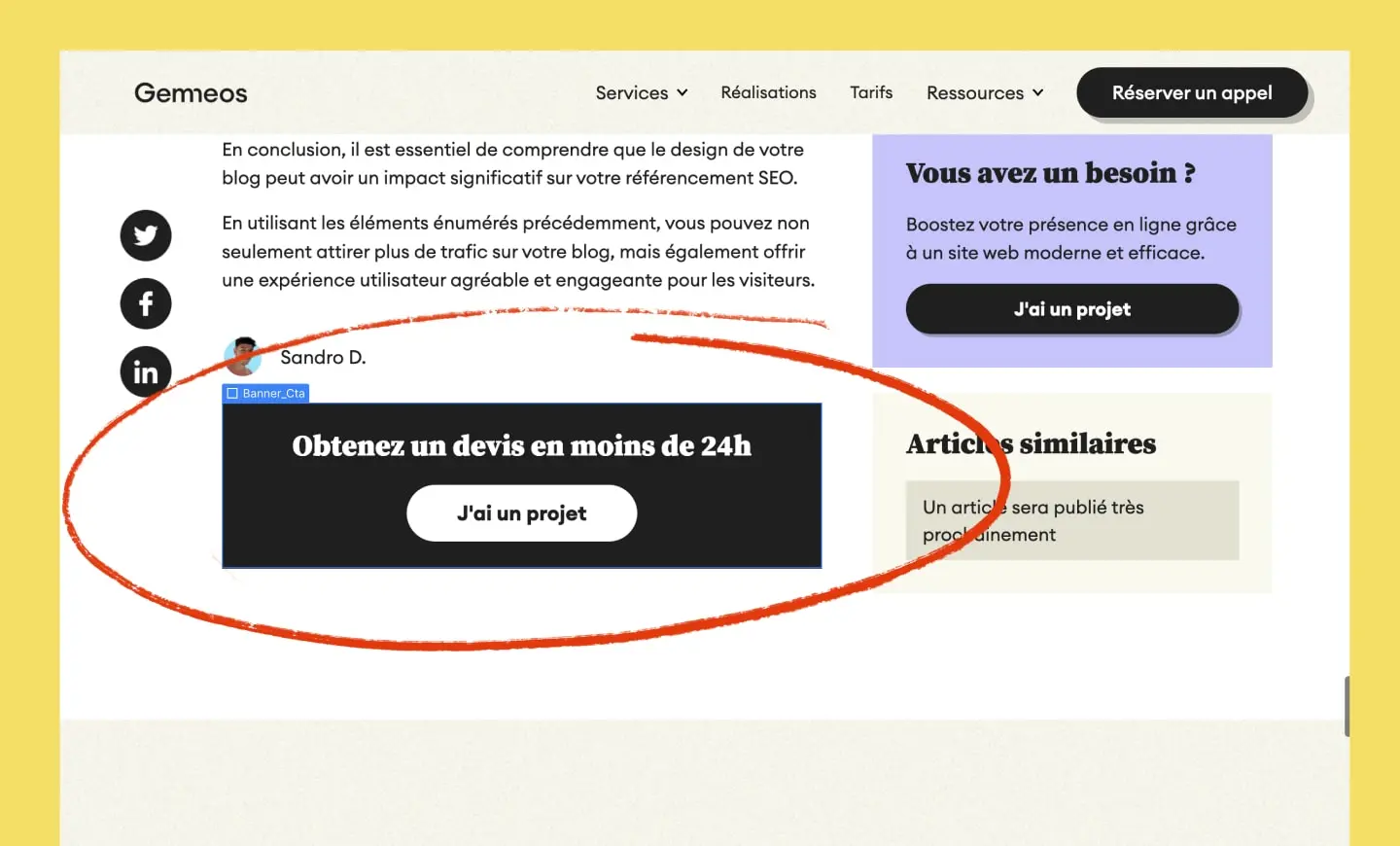Image resolution: width=1400 pixels, height=846 pixels.
Task: Select the Banner_Cta element label
Action: point(265,394)
